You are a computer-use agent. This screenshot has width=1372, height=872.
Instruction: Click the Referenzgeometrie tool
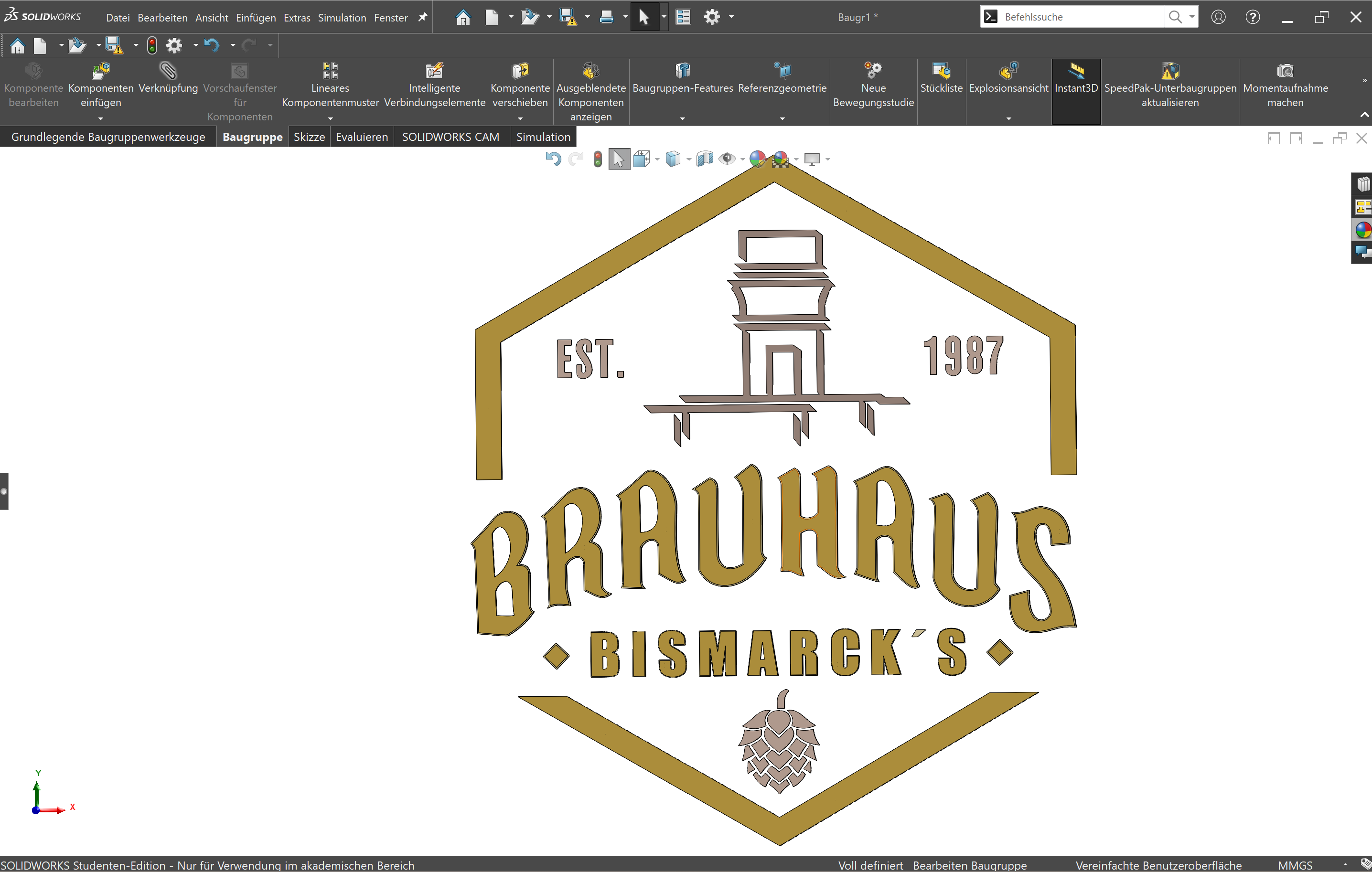(x=782, y=78)
